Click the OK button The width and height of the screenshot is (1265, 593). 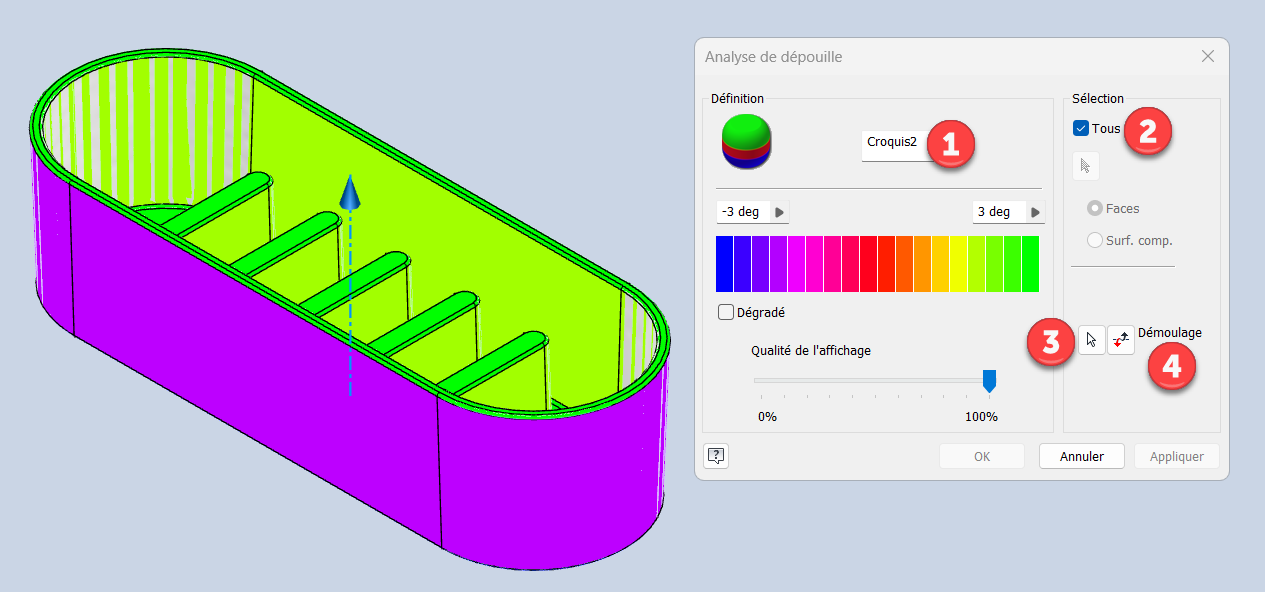click(981, 457)
